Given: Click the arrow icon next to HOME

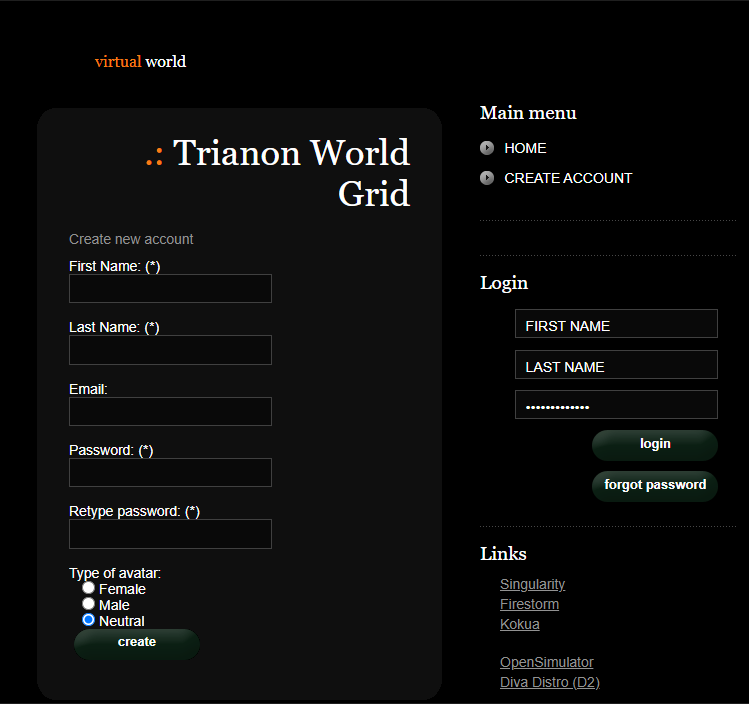Looking at the screenshot, I should point(487,148).
